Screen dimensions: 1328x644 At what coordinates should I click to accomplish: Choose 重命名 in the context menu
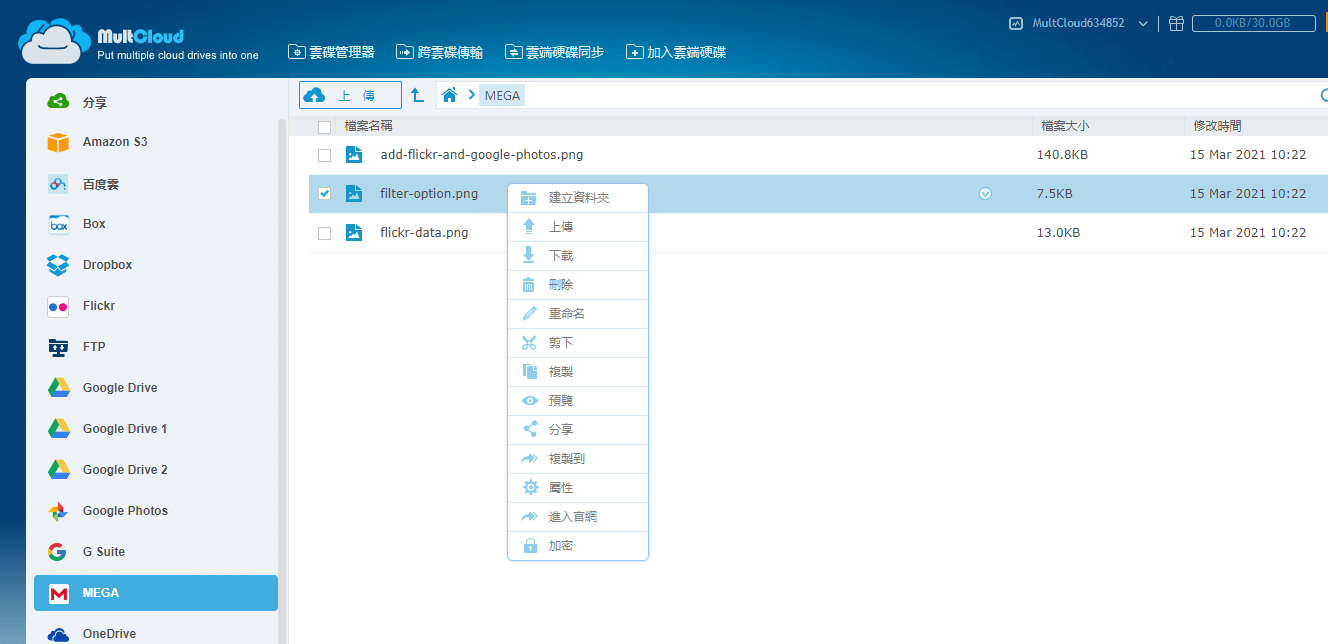578,314
